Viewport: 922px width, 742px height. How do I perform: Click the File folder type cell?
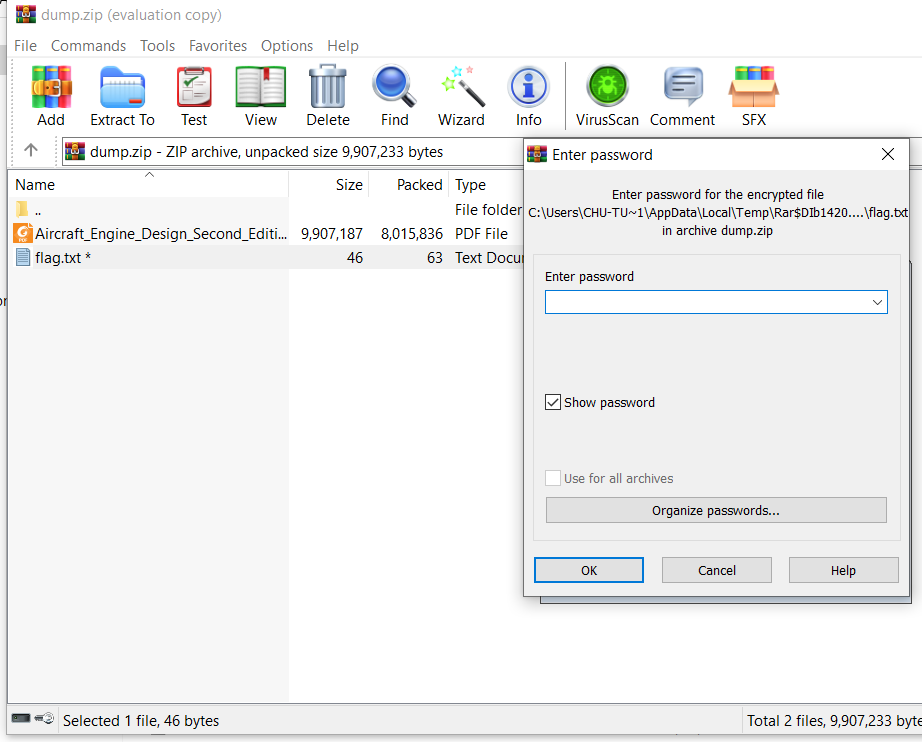click(488, 209)
